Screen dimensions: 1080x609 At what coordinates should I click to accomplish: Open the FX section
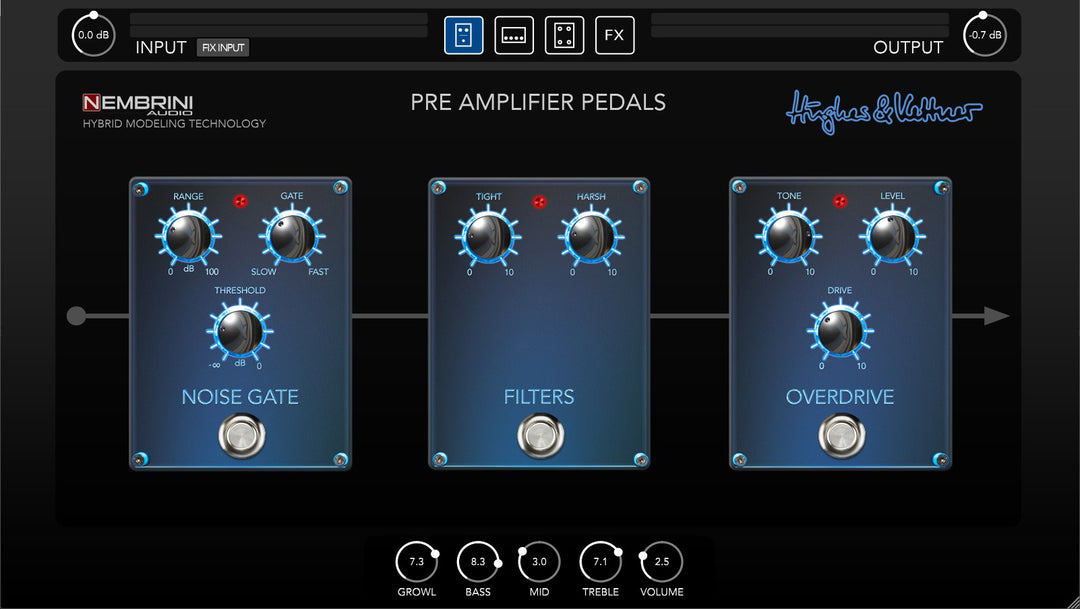(x=615, y=34)
